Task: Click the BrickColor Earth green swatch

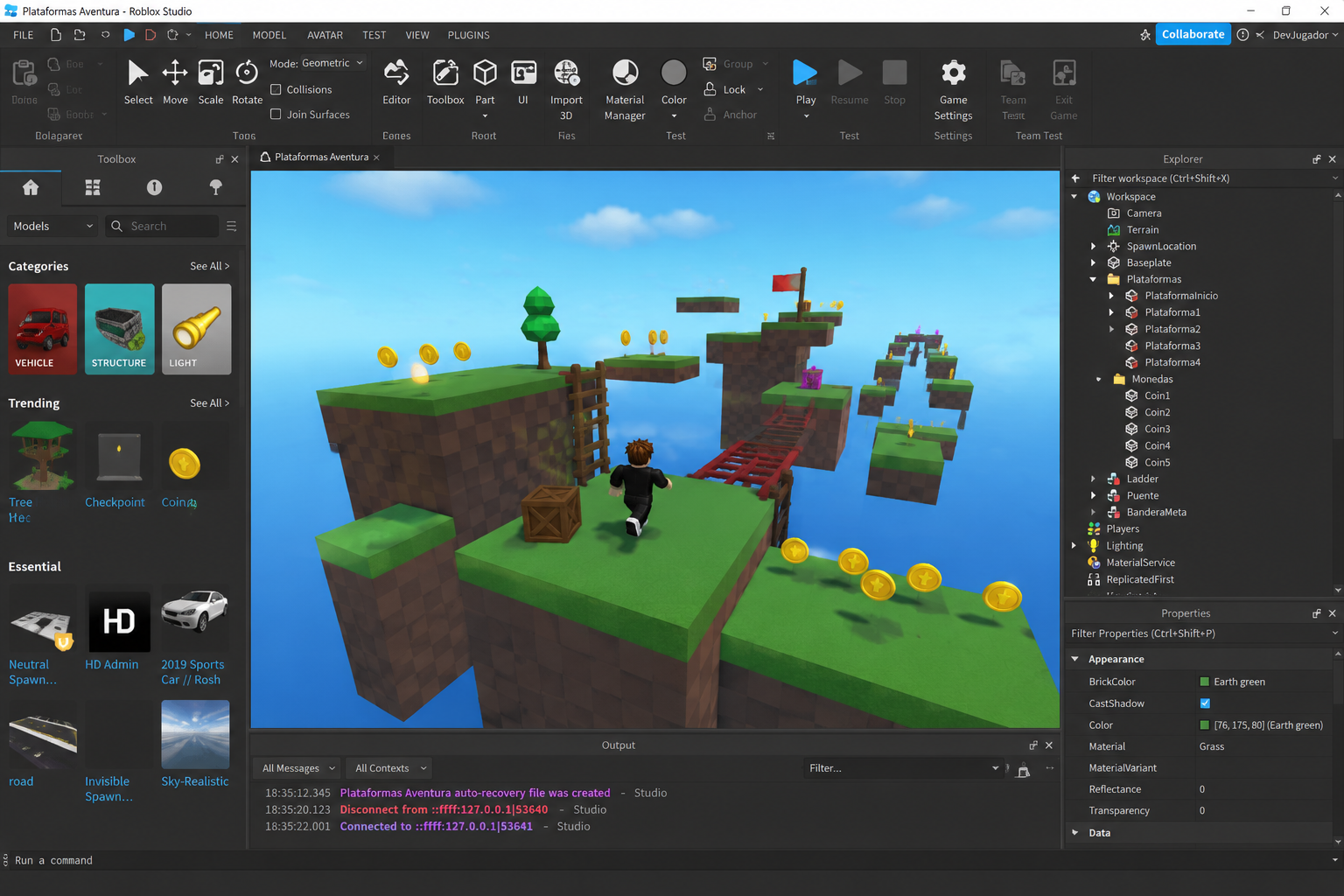Action: click(1205, 682)
